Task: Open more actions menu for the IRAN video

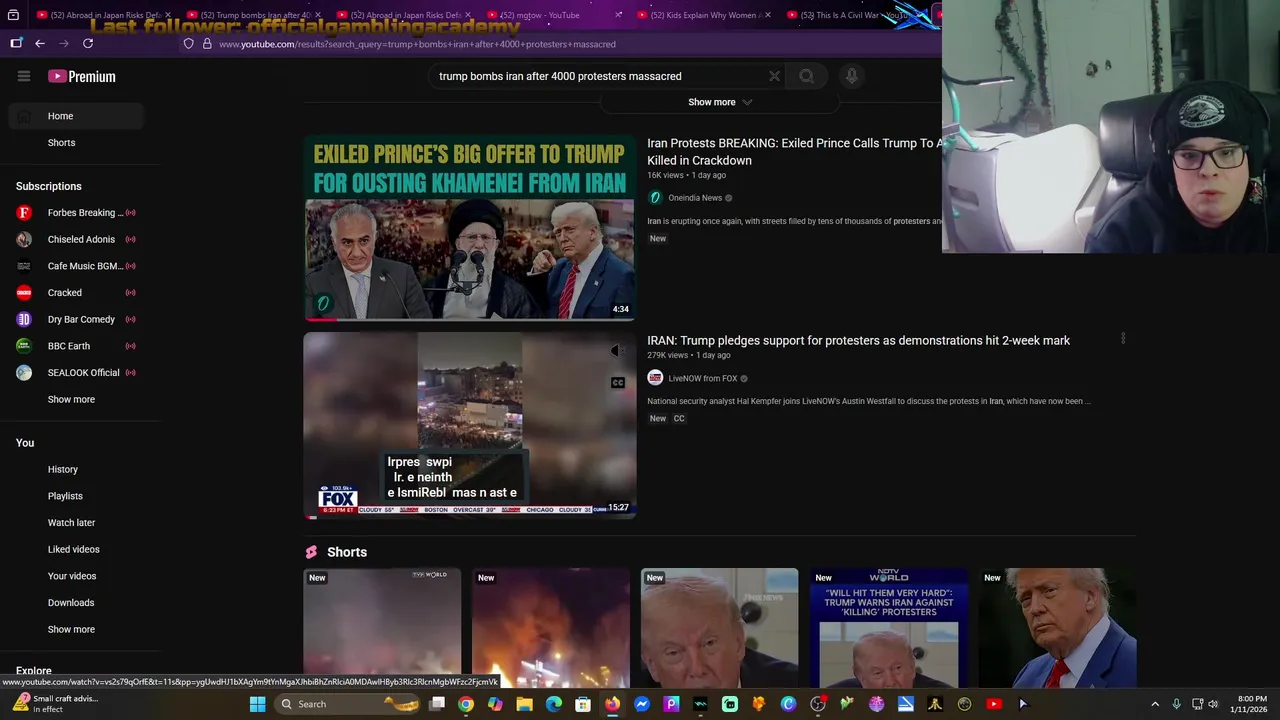Action: tap(1123, 339)
